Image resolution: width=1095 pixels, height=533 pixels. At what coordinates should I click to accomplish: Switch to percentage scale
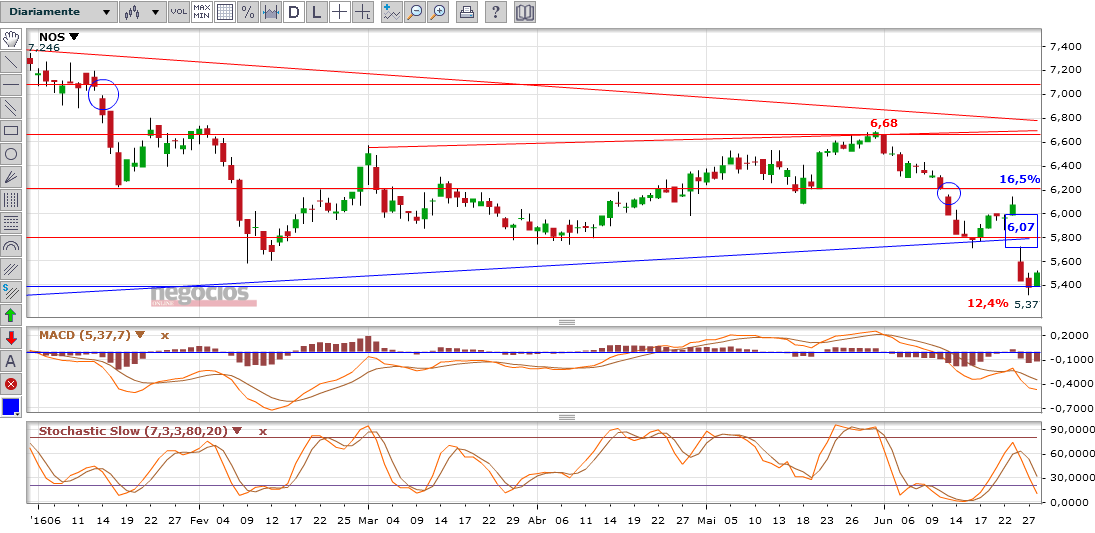tap(247, 12)
